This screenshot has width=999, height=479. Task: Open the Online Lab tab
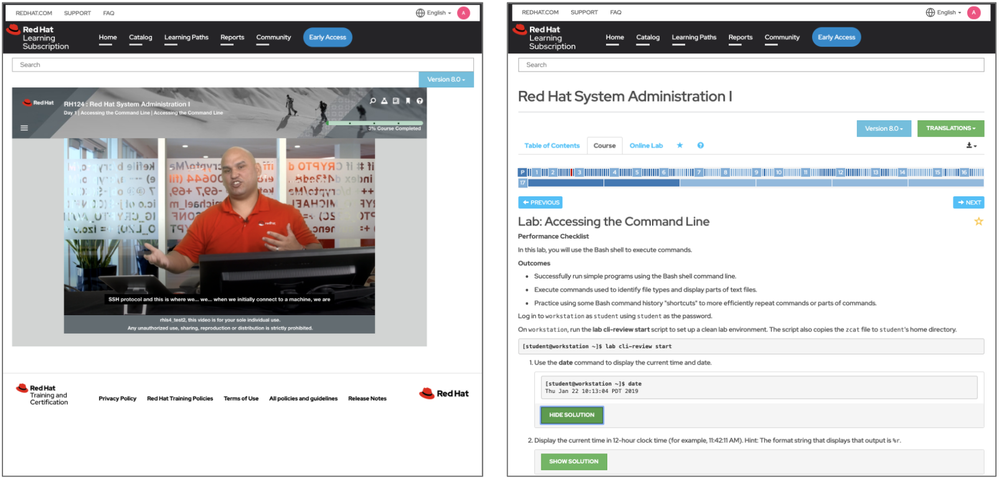point(646,146)
